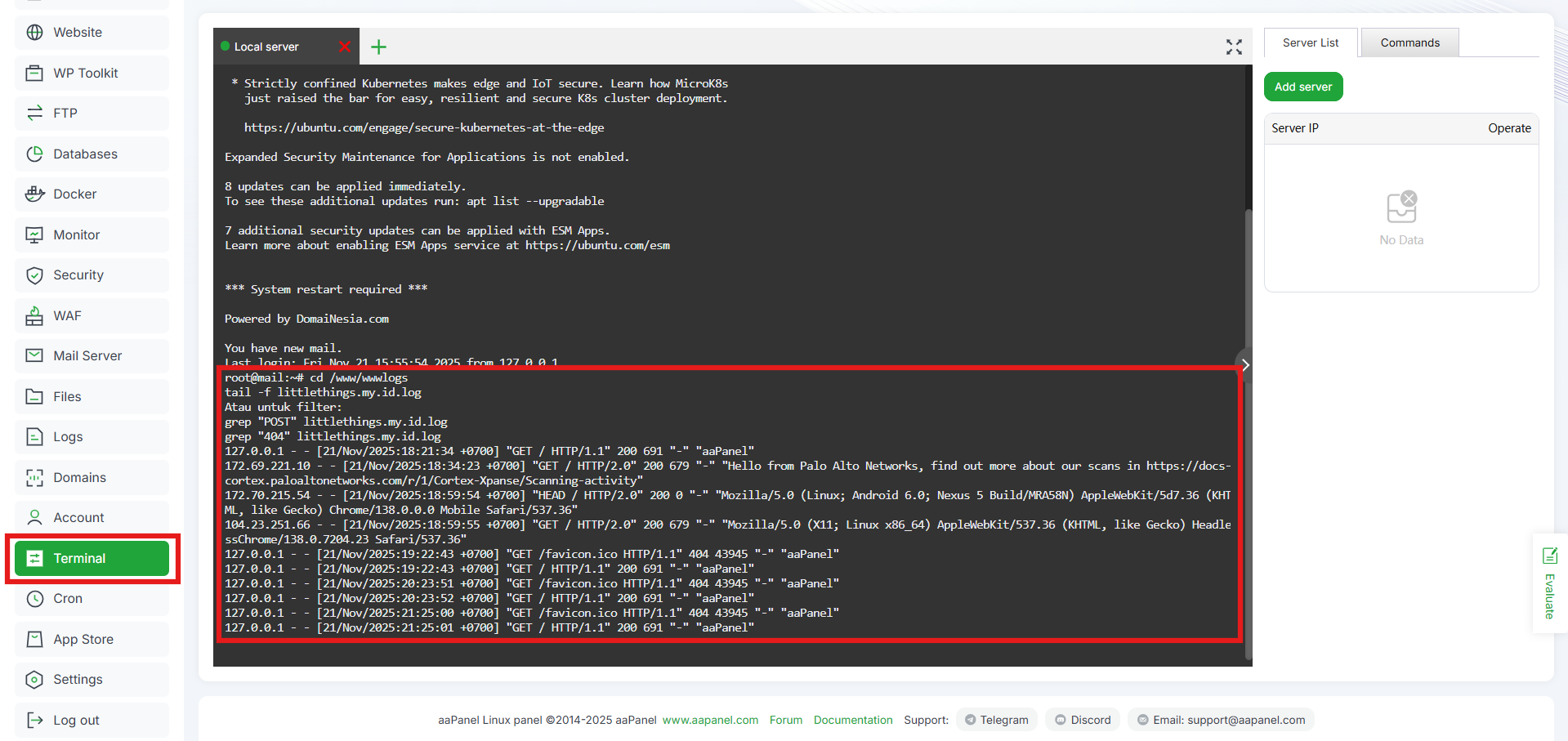Go to Docker menu item
The height and width of the screenshot is (741, 1568).
coord(92,194)
